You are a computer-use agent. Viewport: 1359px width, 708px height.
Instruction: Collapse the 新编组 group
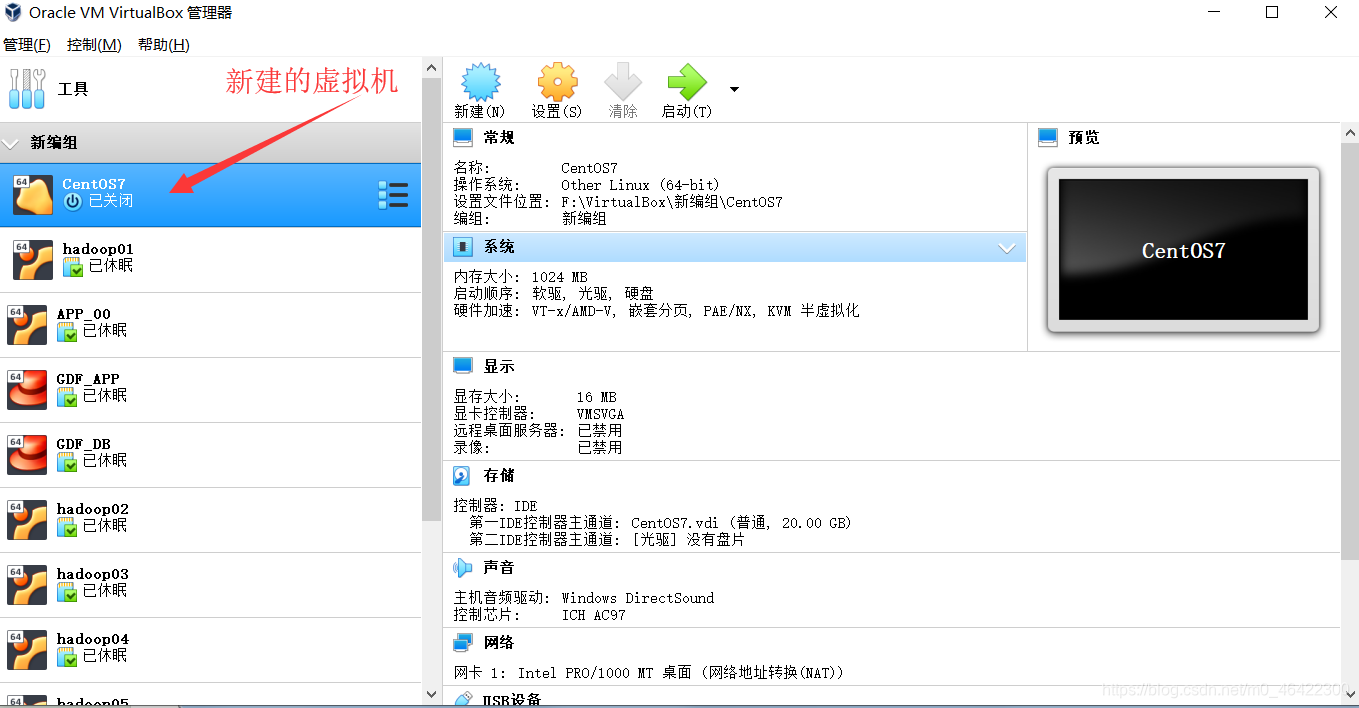pos(12,143)
